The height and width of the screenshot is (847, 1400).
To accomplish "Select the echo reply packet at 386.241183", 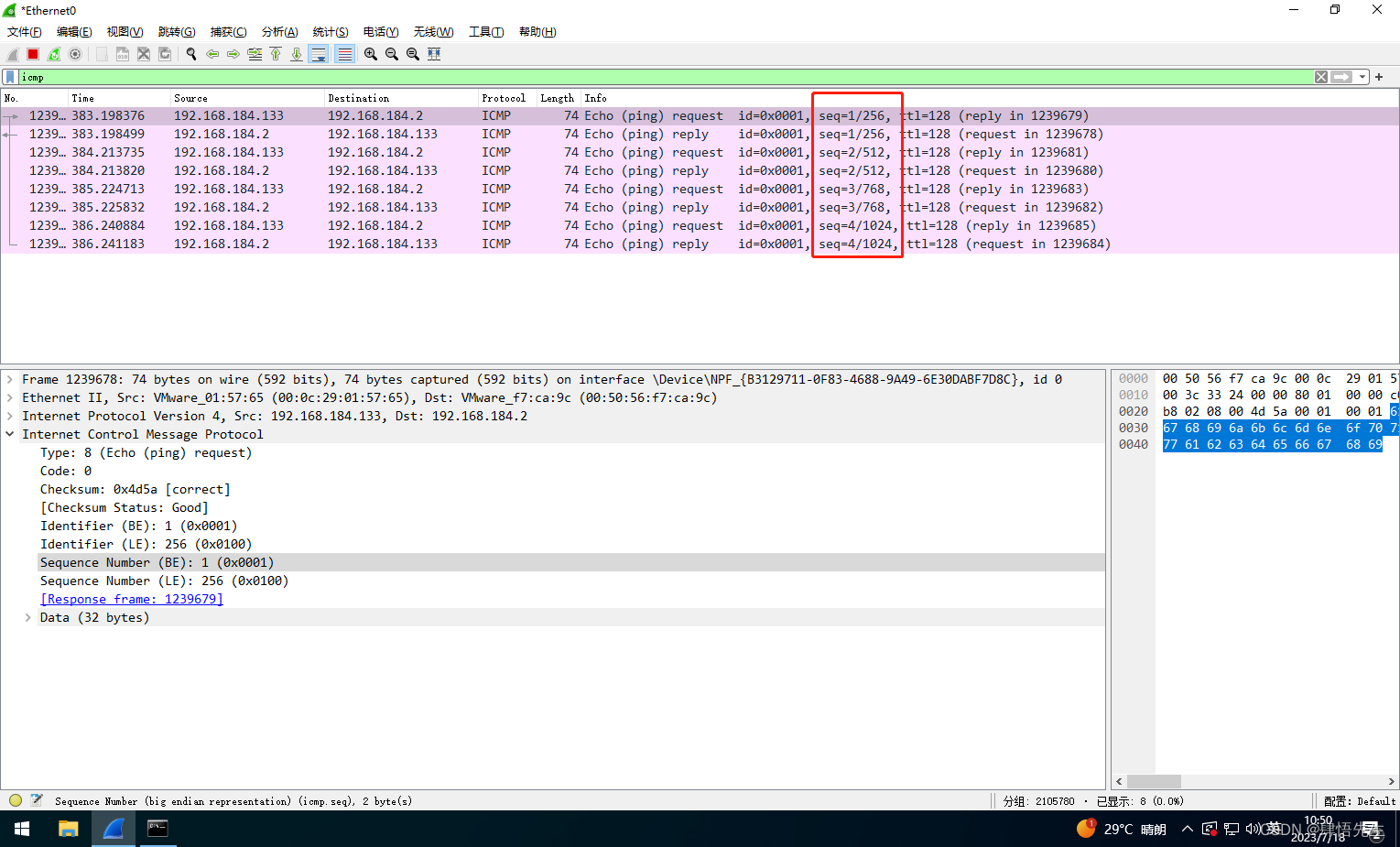I will (700, 244).
